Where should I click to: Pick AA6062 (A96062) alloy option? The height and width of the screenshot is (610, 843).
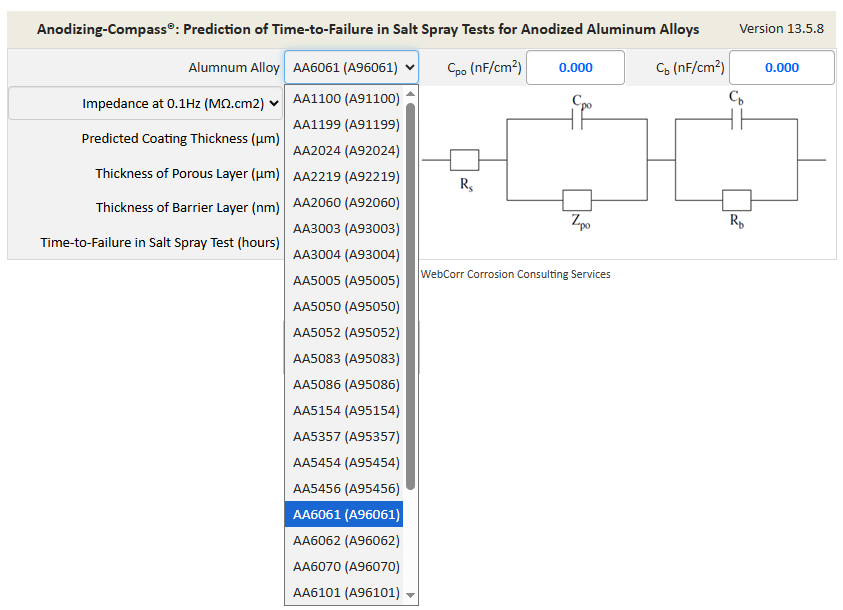click(345, 540)
